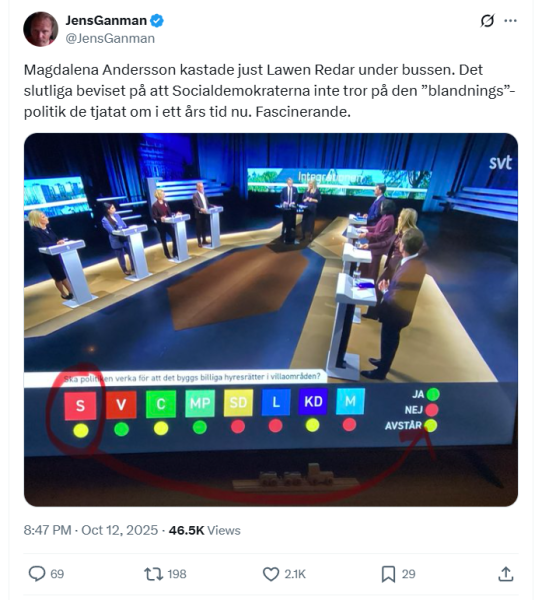Visit the @JensGanman handle link
This screenshot has width=542, height=600.
tap(110, 38)
